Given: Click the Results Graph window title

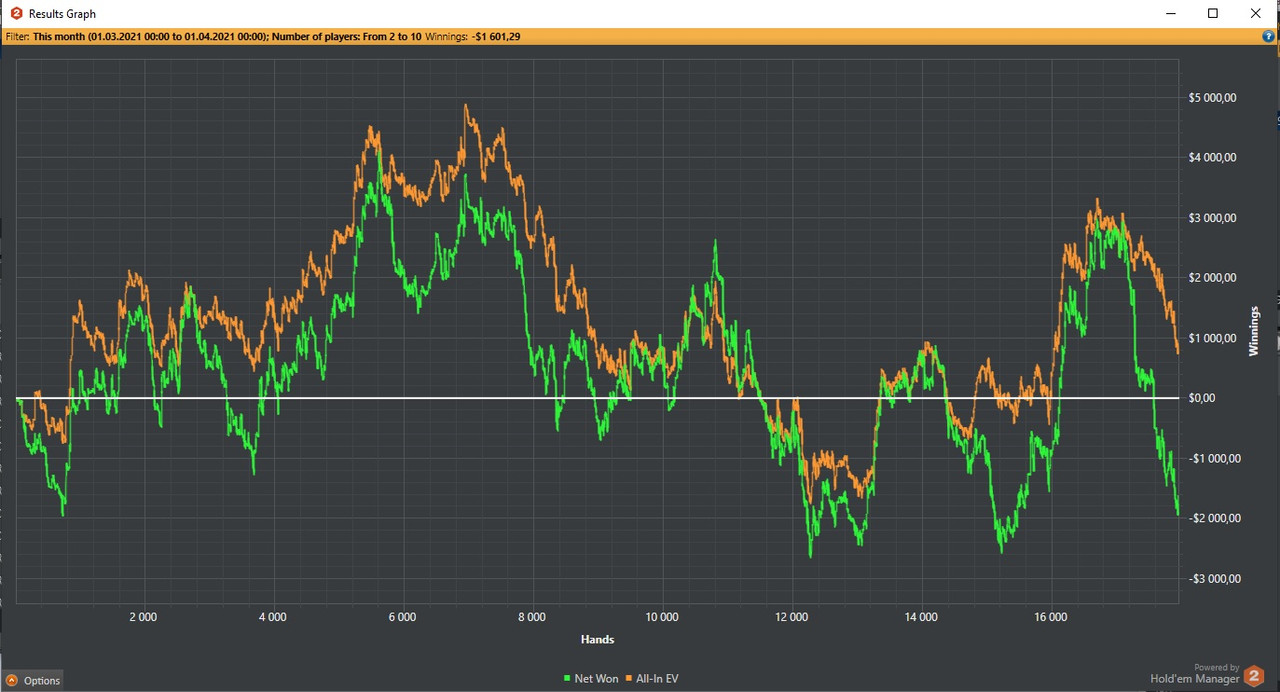Looking at the screenshot, I should pos(62,14).
